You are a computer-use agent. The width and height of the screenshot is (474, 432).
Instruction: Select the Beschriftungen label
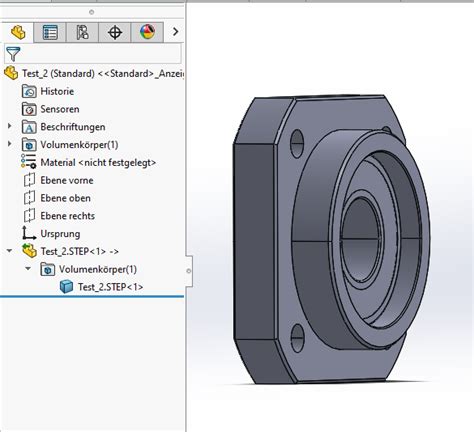(x=73, y=127)
